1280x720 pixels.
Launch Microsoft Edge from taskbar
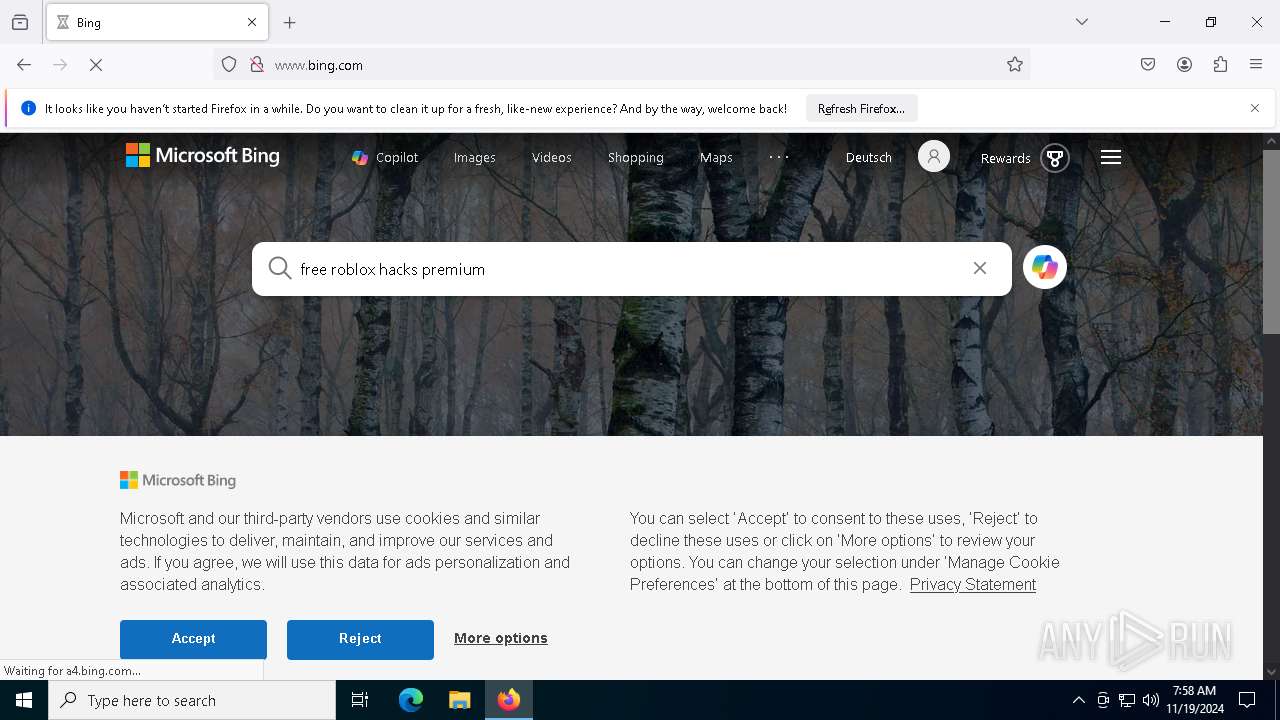(x=411, y=700)
